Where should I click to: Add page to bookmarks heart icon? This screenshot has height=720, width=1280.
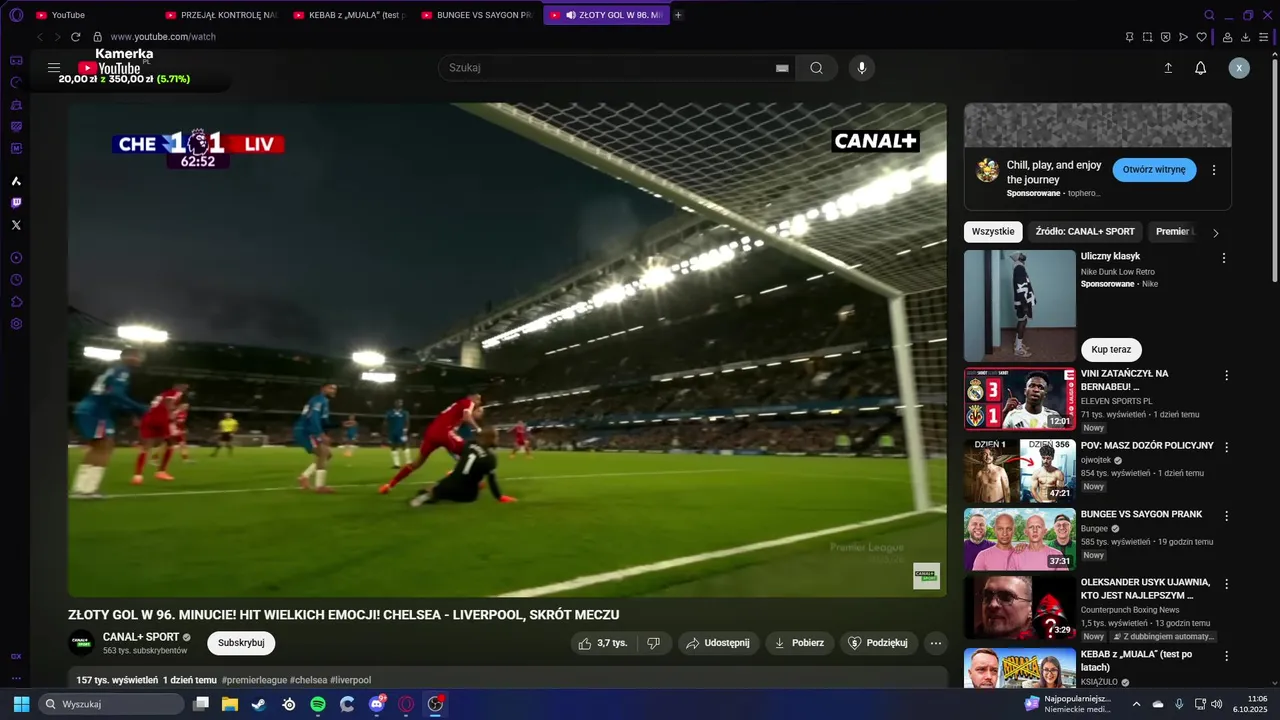1201,37
